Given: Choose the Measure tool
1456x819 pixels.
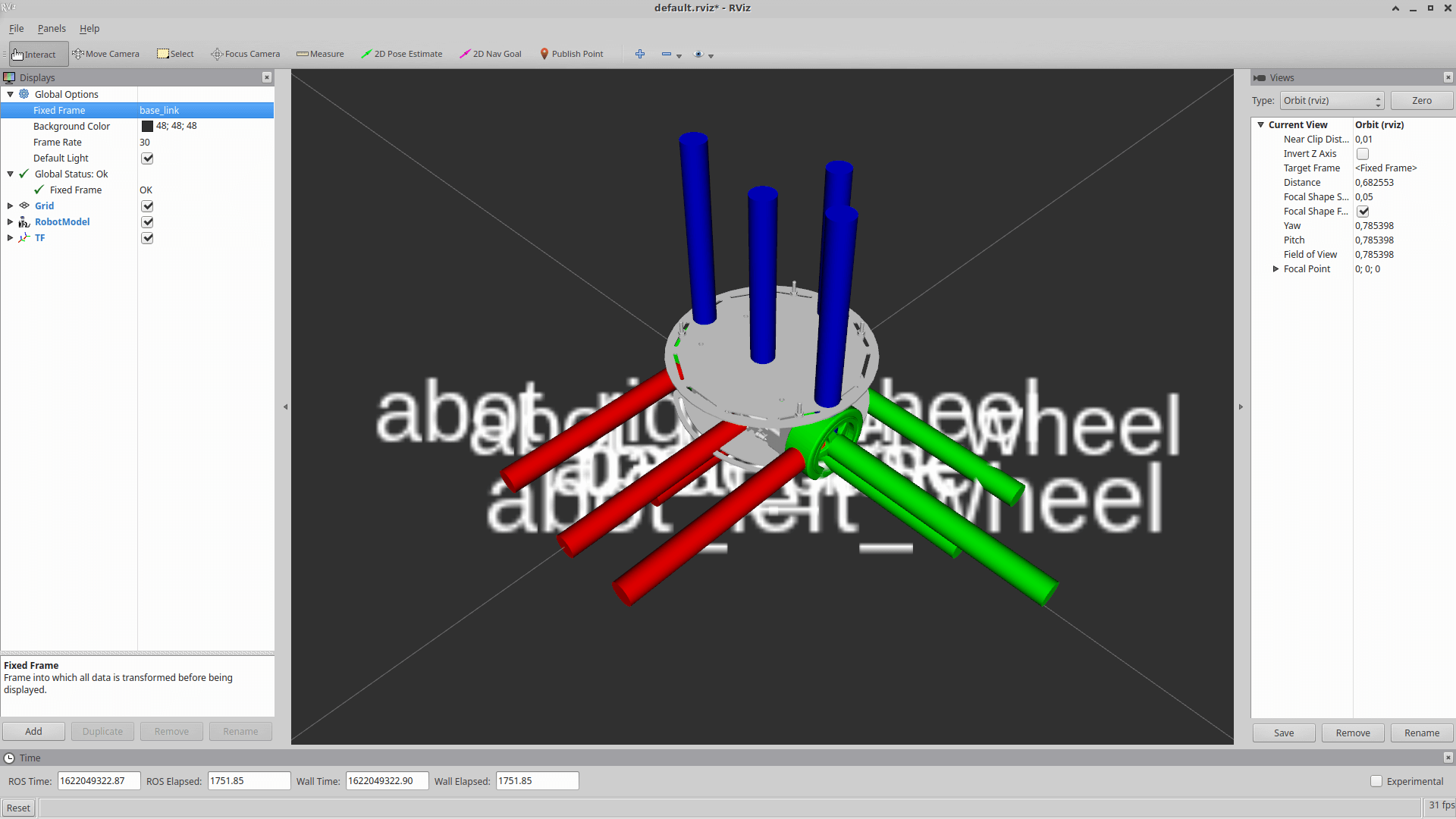Looking at the screenshot, I should (x=320, y=54).
